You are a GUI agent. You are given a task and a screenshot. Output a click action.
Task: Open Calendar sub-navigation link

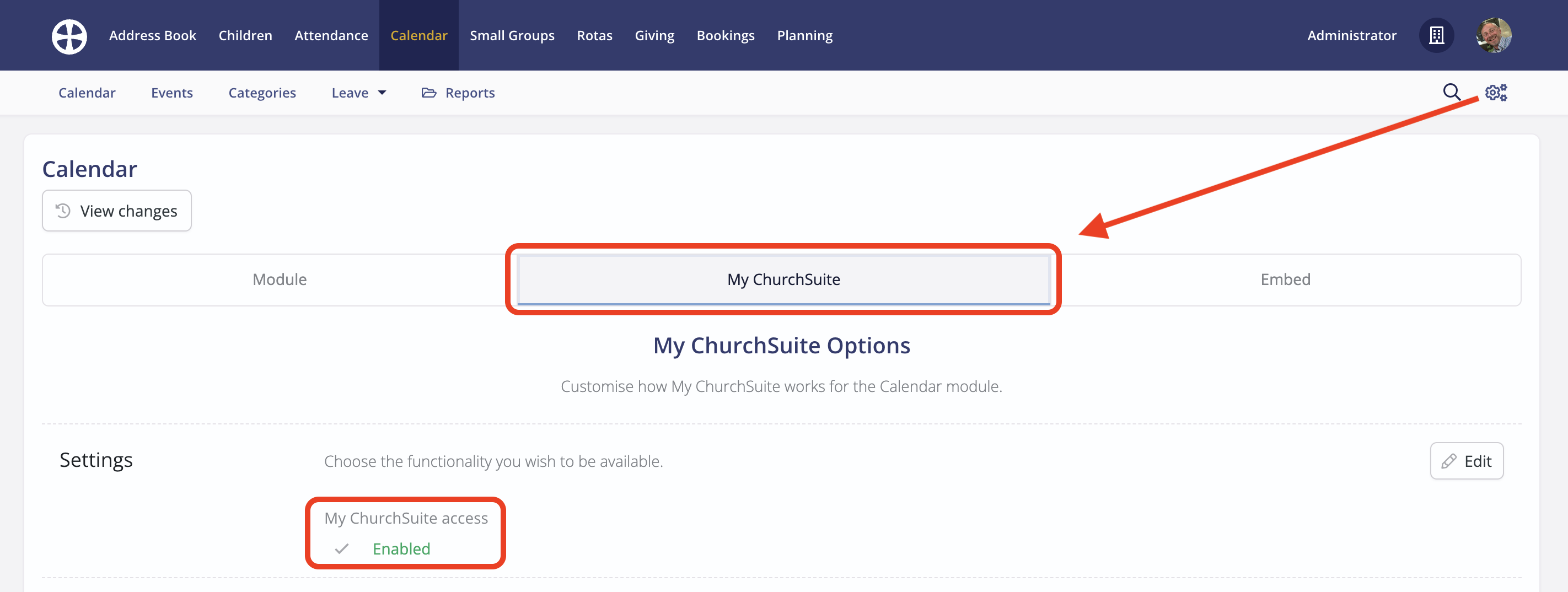click(x=87, y=93)
